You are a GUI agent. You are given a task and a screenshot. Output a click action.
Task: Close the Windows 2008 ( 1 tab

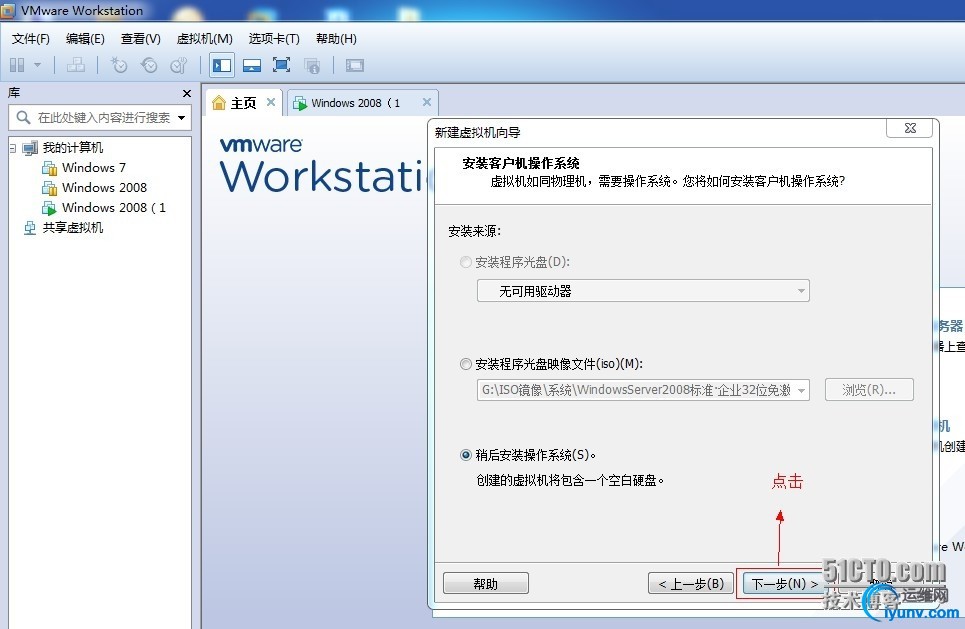point(426,102)
